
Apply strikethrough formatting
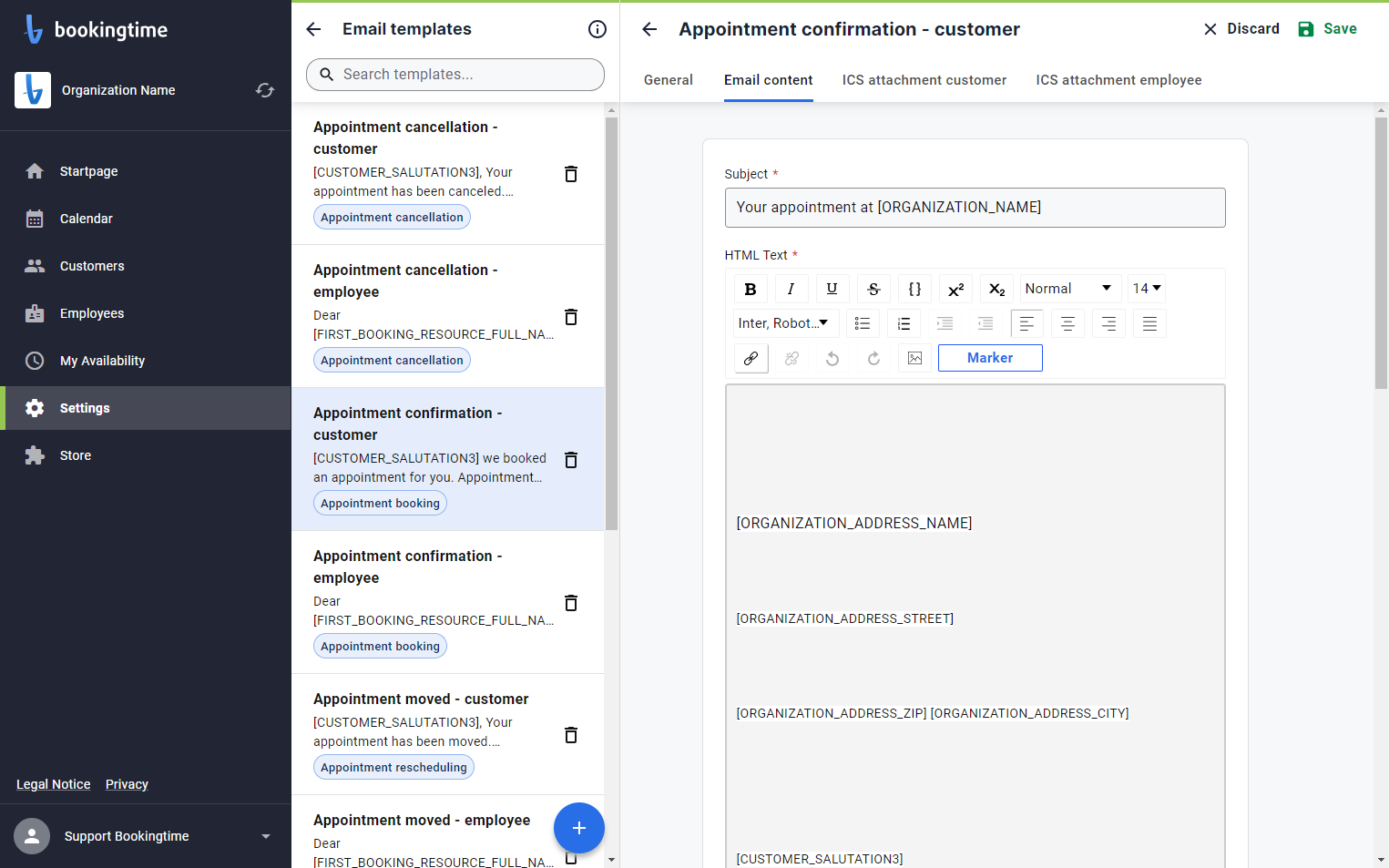point(873,289)
